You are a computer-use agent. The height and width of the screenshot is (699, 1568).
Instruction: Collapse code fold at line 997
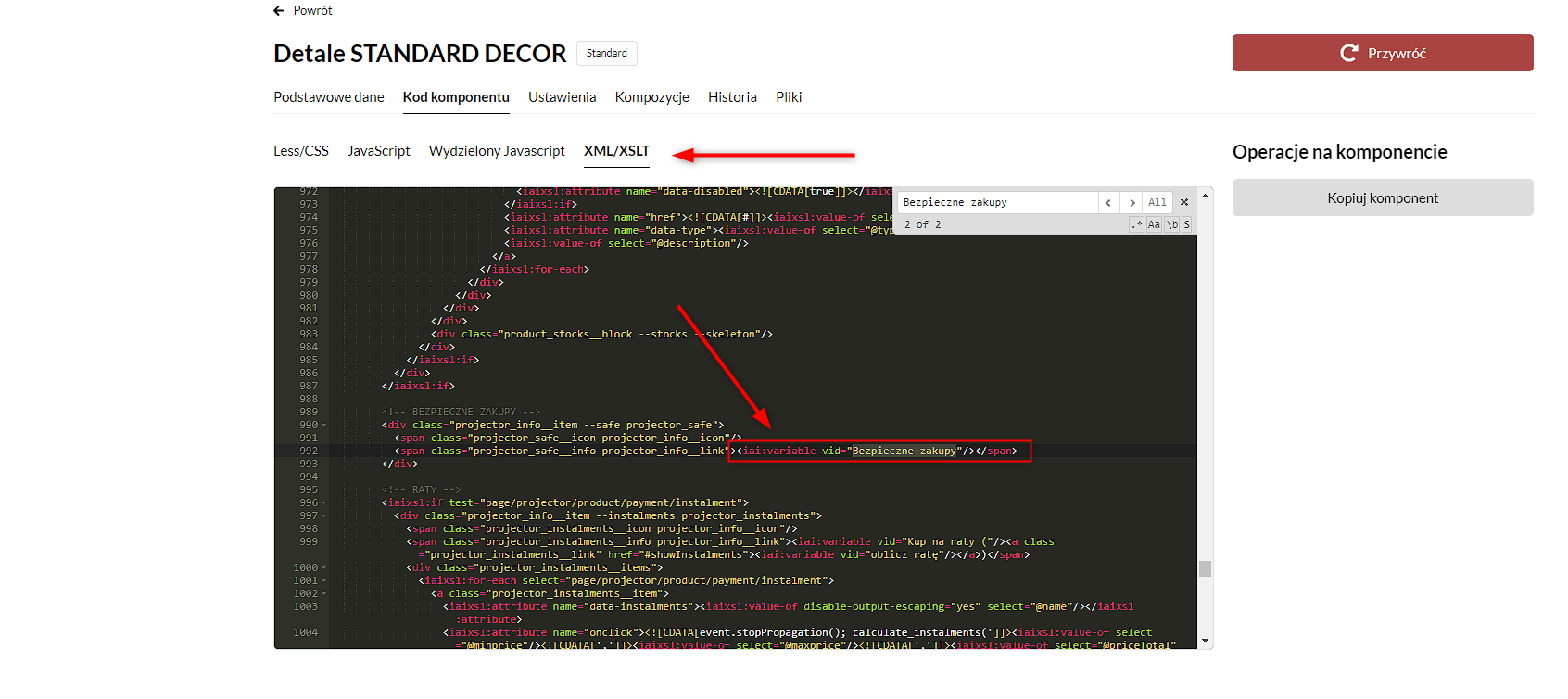pos(323,516)
